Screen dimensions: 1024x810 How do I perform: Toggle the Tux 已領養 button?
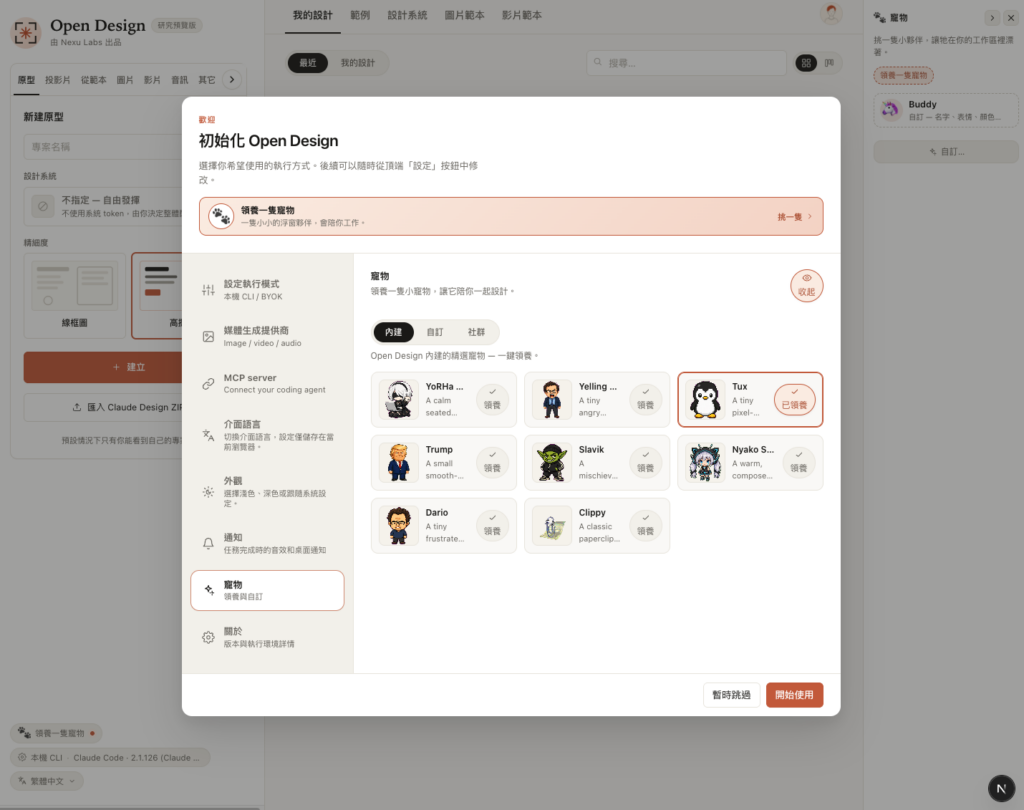[x=794, y=399]
